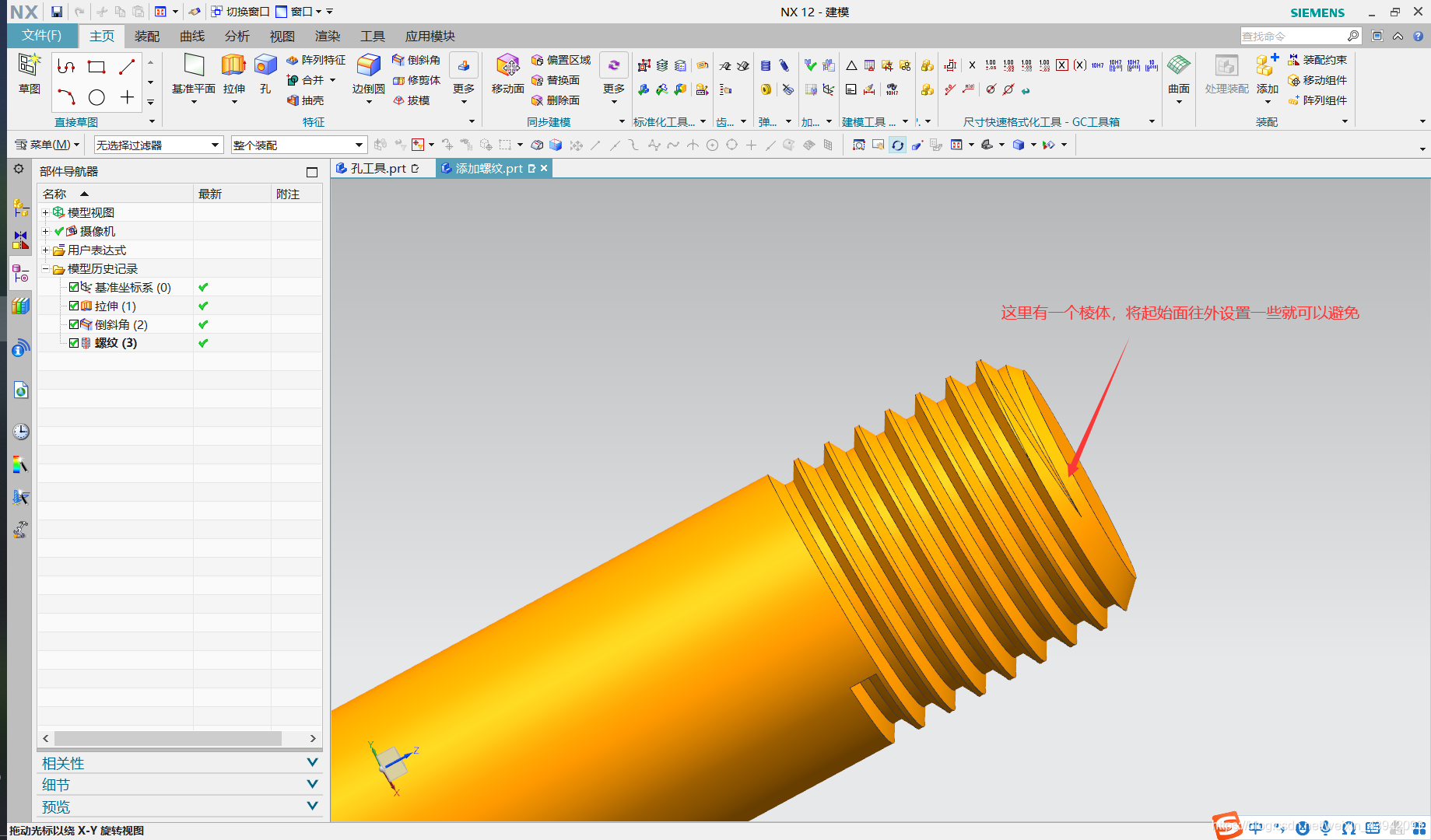Collapse the 模型历史记录 tree node
This screenshot has height=840, width=1431.
[x=45, y=268]
